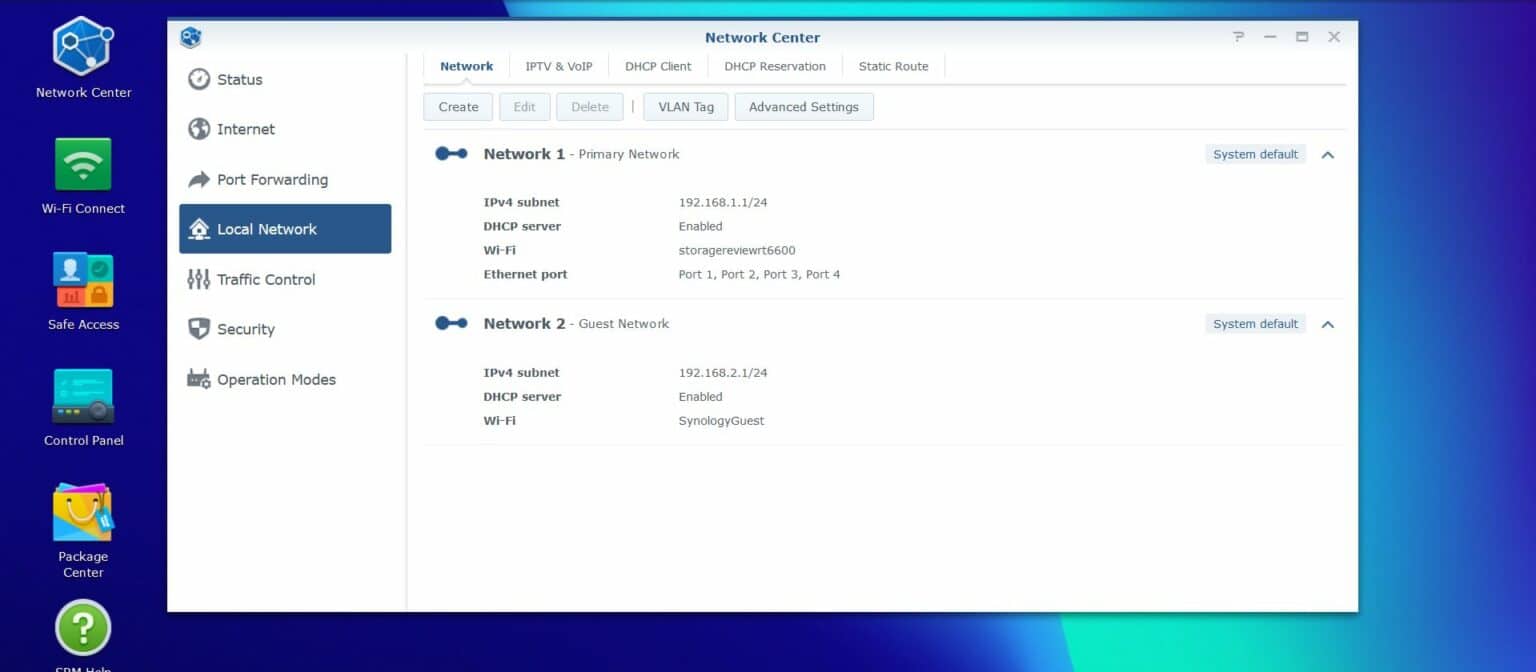Viewport: 1536px width, 672px height.
Task: Click the VLAN Tag button
Action: [686, 107]
